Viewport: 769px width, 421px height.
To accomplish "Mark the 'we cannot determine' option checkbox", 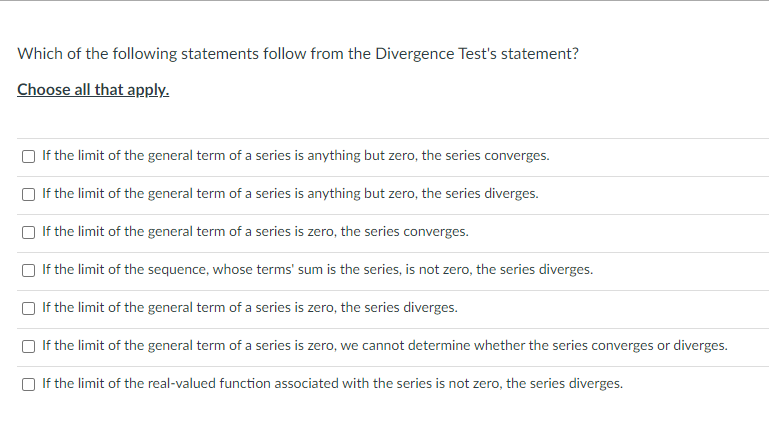I will tap(28, 346).
